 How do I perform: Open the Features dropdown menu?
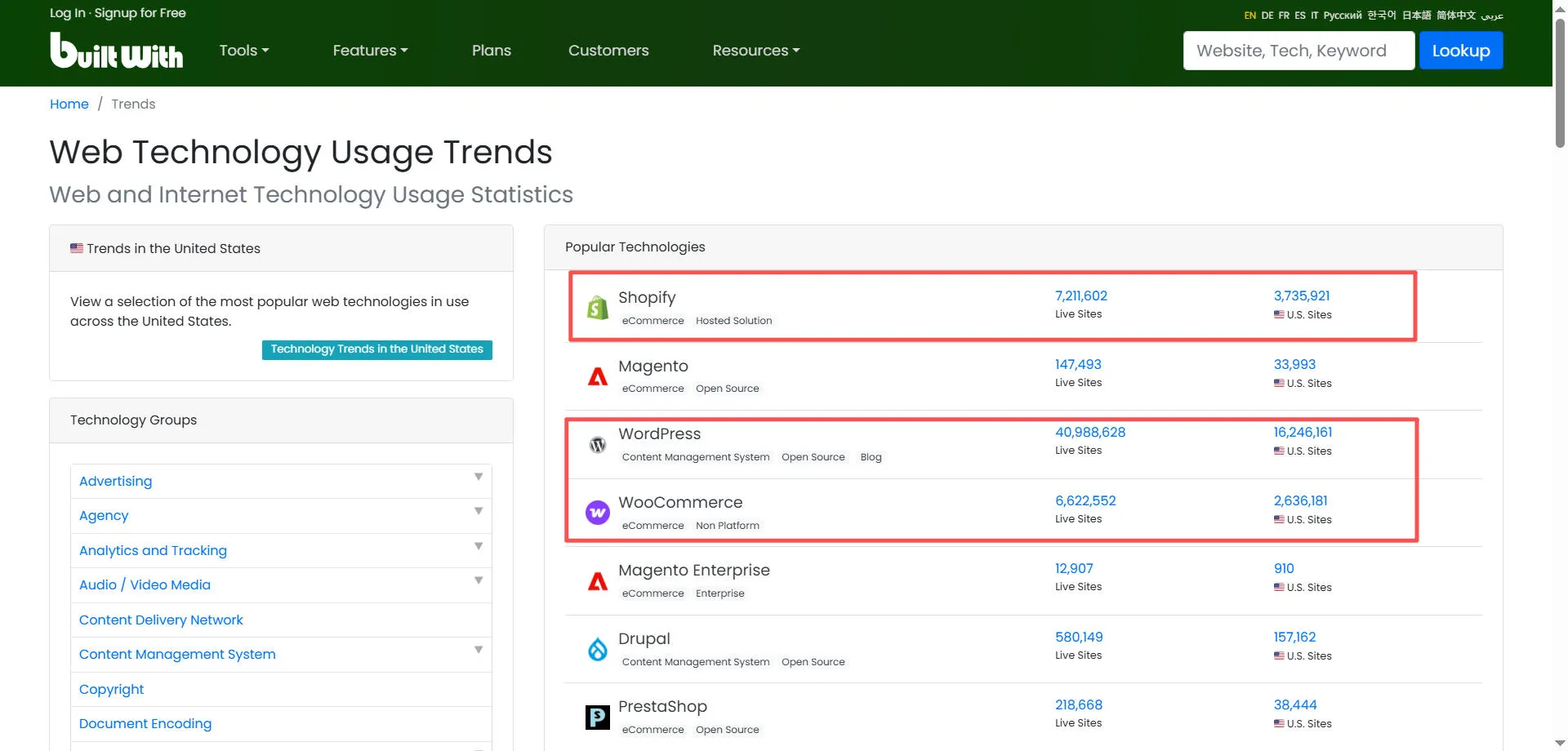click(x=369, y=51)
